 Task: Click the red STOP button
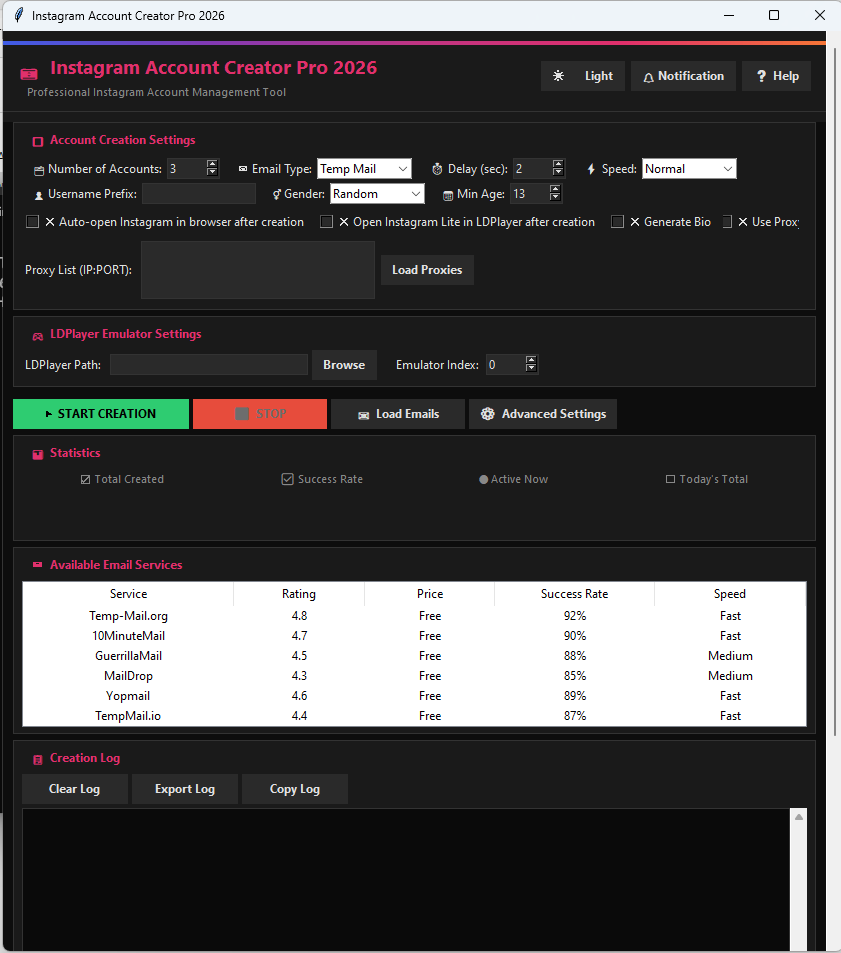pos(260,414)
